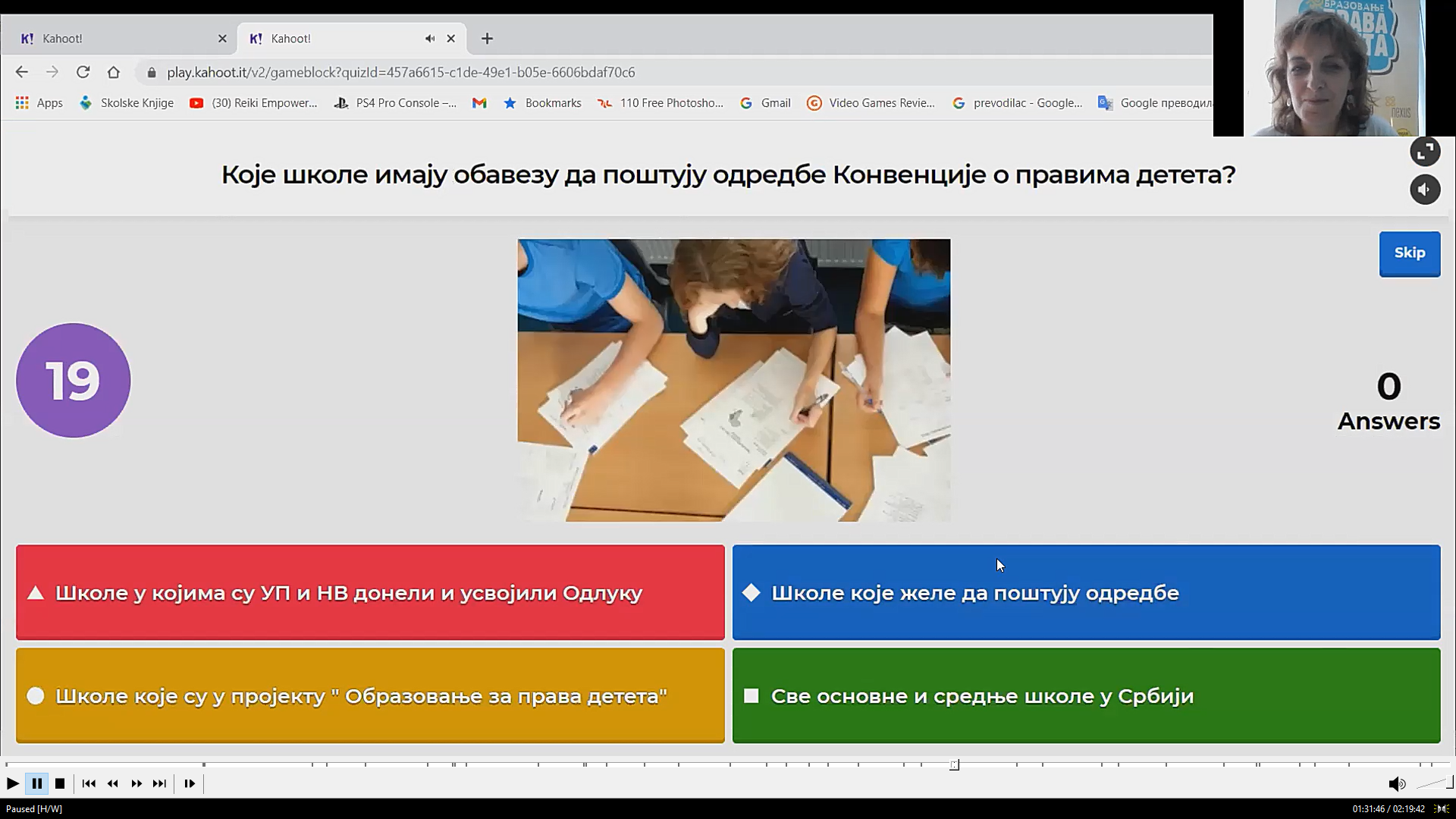Open the Gmail M icon bookmark

479,103
